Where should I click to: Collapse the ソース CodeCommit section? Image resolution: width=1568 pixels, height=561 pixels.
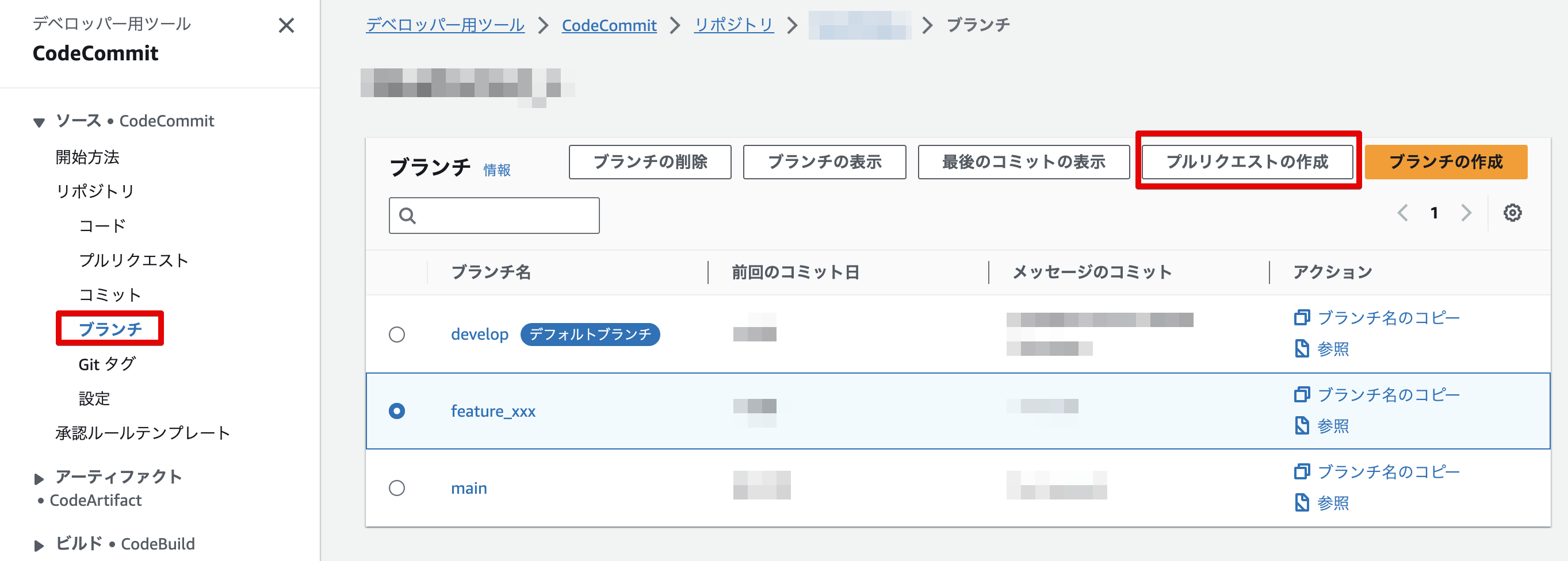click(x=40, y=121)
